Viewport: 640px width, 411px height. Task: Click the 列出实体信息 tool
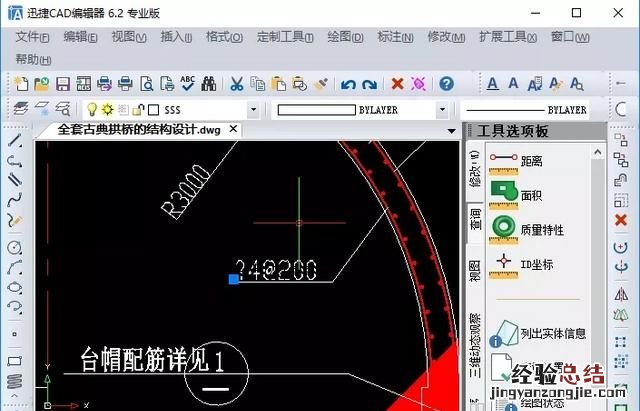[x=537, y=333]
